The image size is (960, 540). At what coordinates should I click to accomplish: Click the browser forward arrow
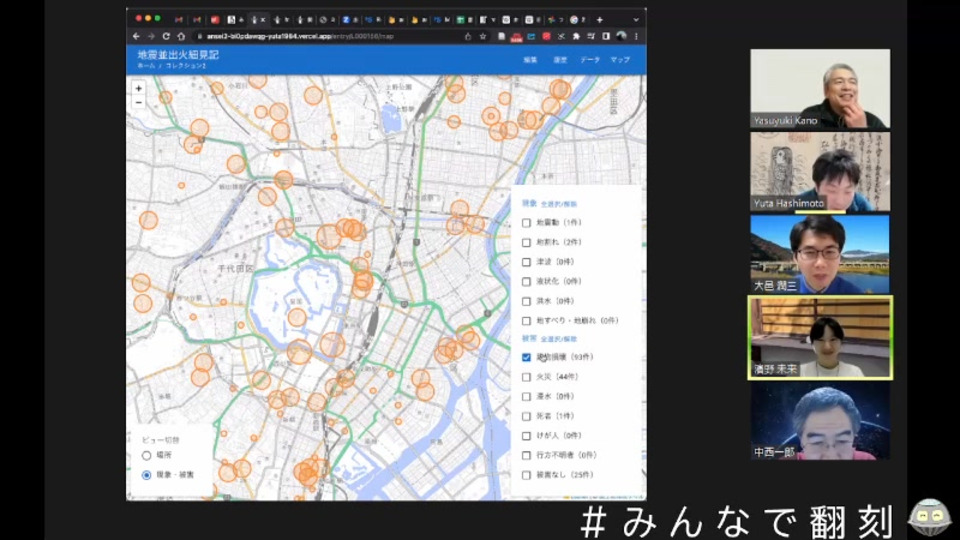point(151,37)
